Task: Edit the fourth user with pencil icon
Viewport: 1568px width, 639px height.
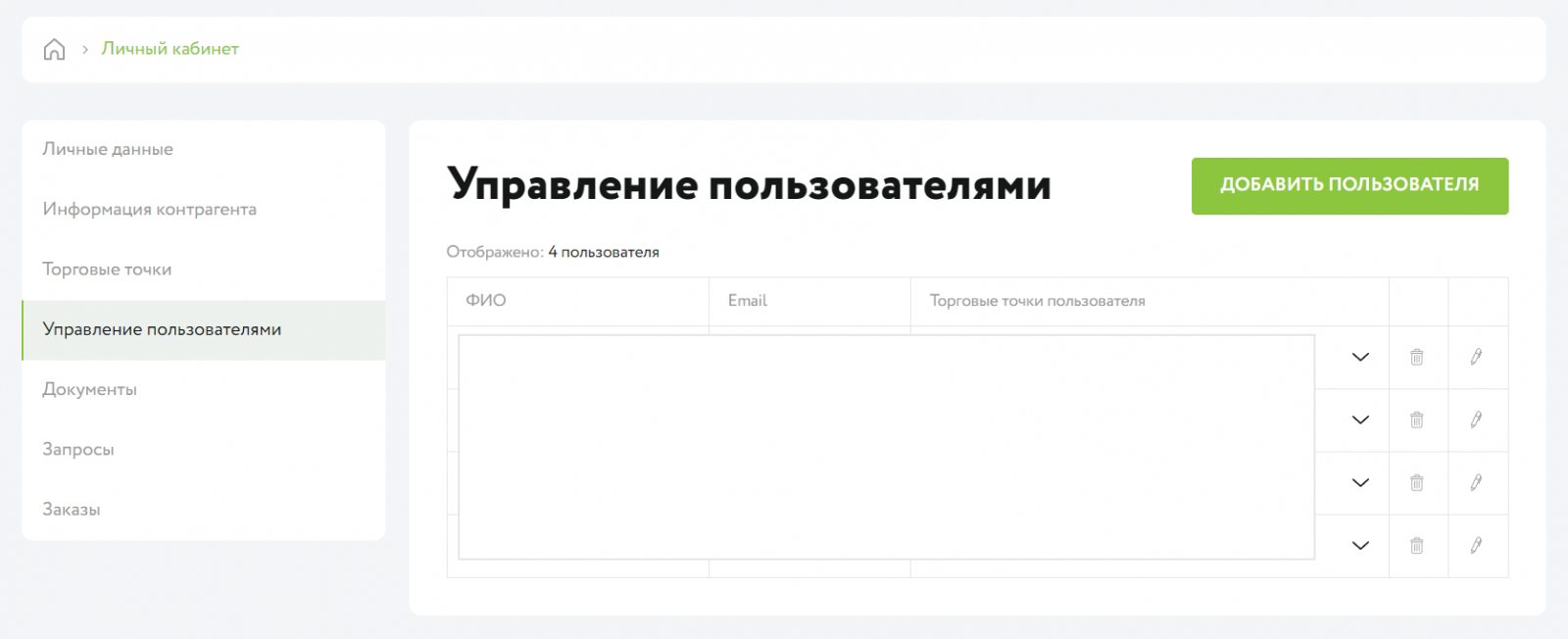Action: (1476, 545)
